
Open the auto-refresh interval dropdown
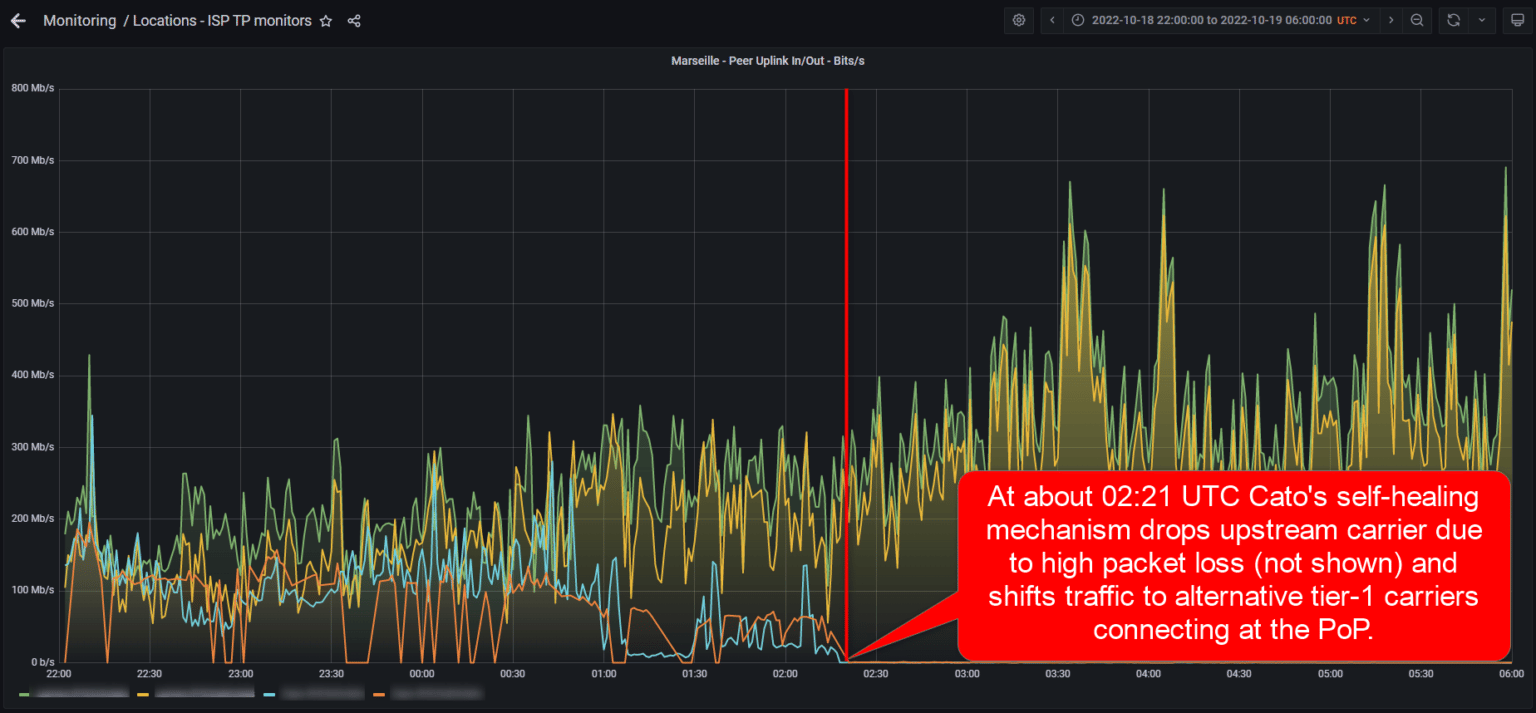tap(1482, 20)
